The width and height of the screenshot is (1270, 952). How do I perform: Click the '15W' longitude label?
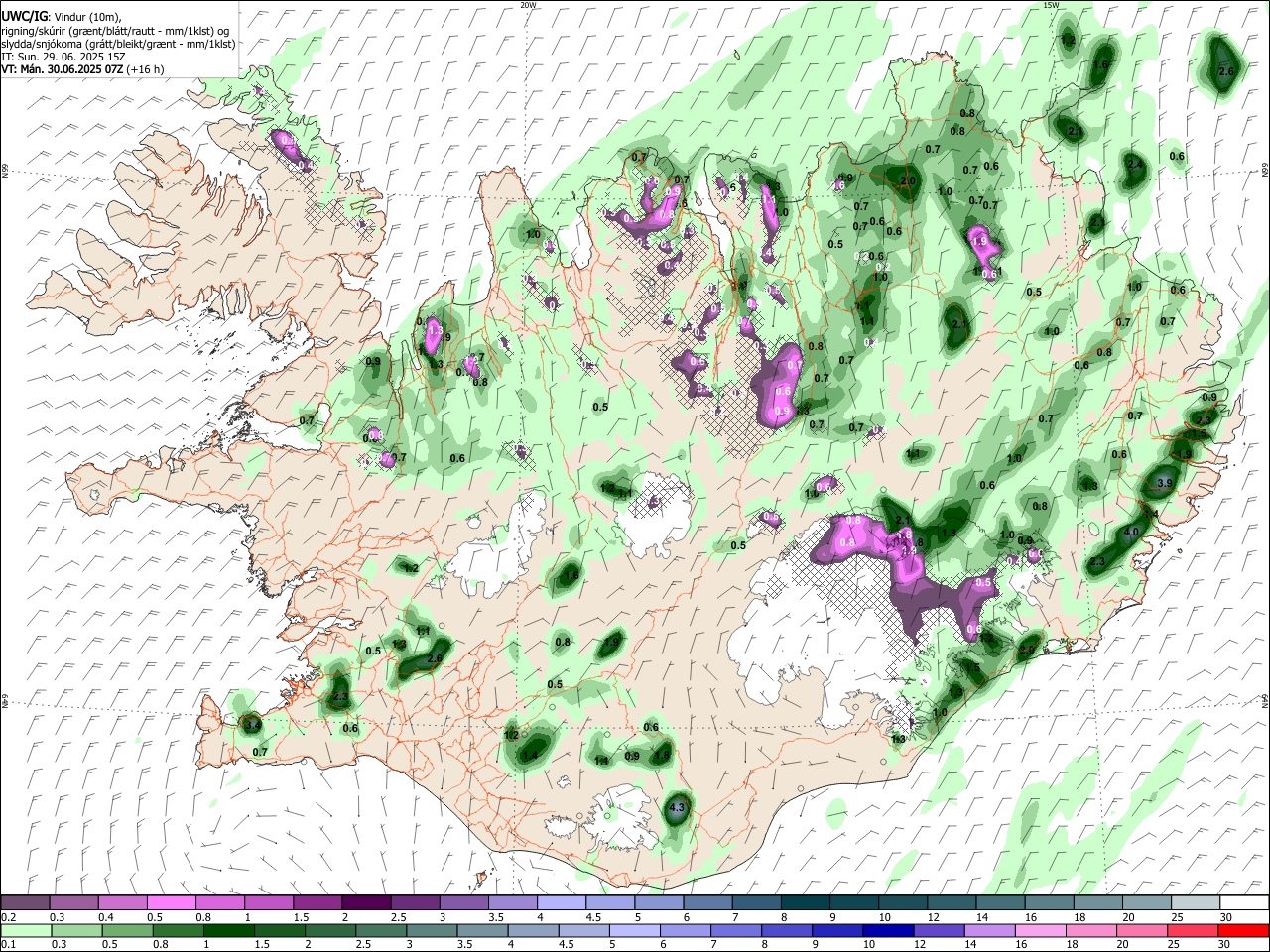[x=1052, y=5]
